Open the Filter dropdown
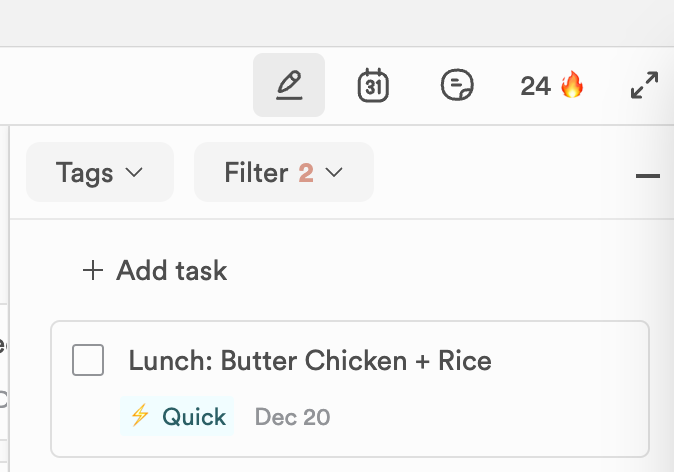The image size is (674, 472). (283, 172)
